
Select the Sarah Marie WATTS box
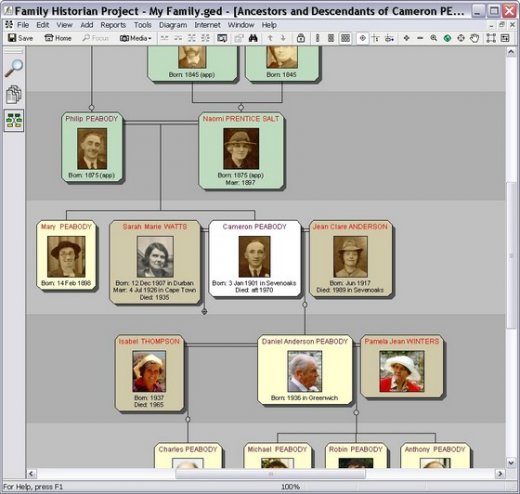[x=155, y=262]
